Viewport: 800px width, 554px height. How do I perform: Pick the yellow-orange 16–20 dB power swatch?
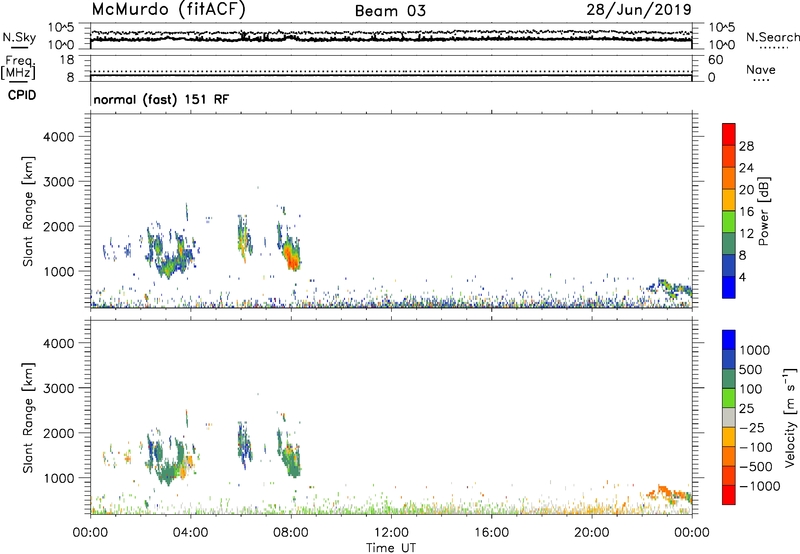(729, 200)
